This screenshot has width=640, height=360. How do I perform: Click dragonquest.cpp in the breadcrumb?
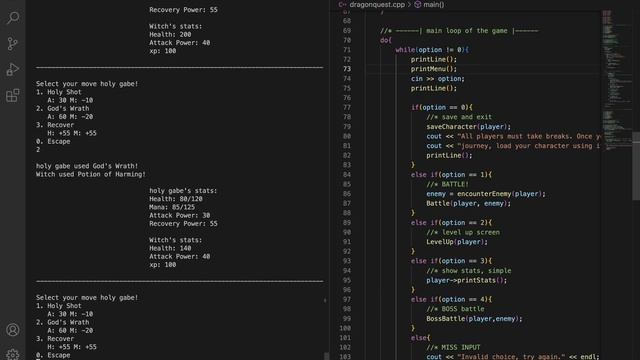tap(377, 4)
